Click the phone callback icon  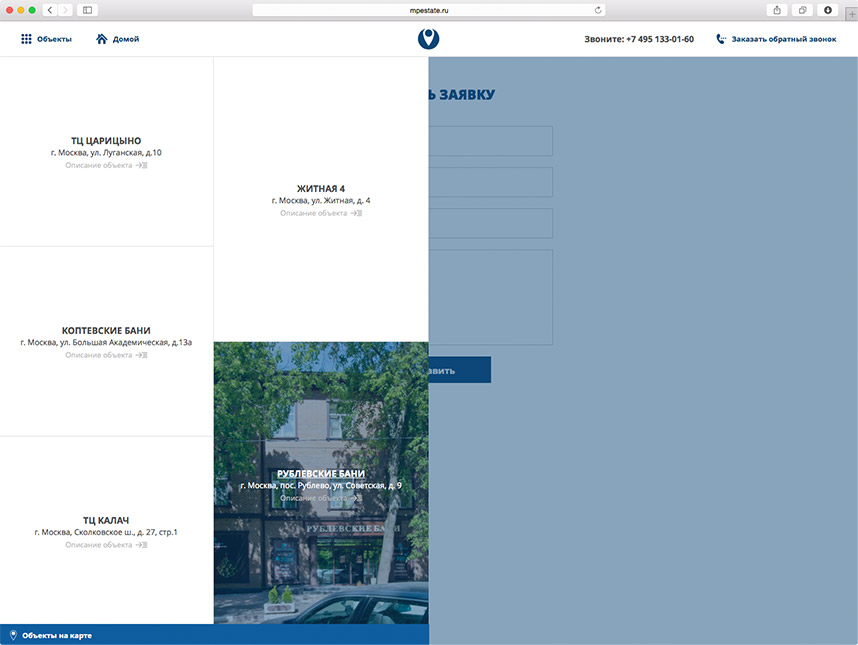[x=721, y=39]
